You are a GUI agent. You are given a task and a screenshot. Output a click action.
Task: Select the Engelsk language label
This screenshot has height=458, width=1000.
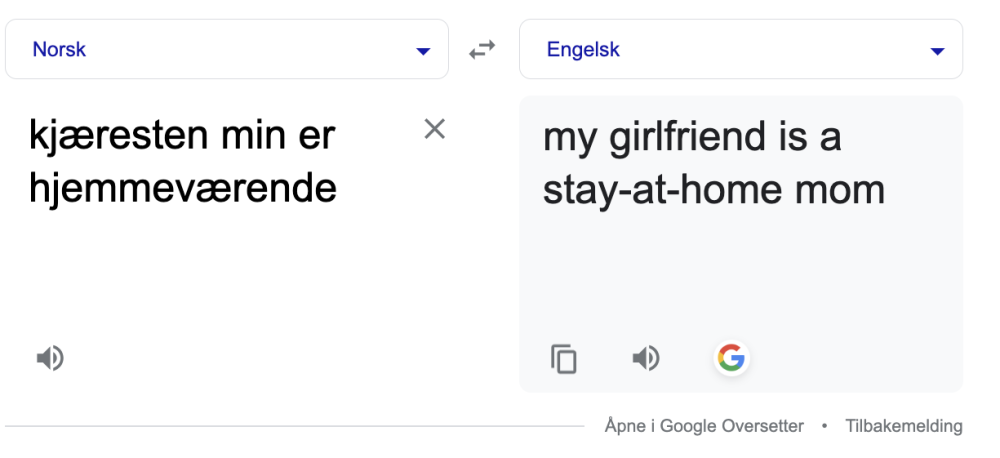tap(583, 49)
